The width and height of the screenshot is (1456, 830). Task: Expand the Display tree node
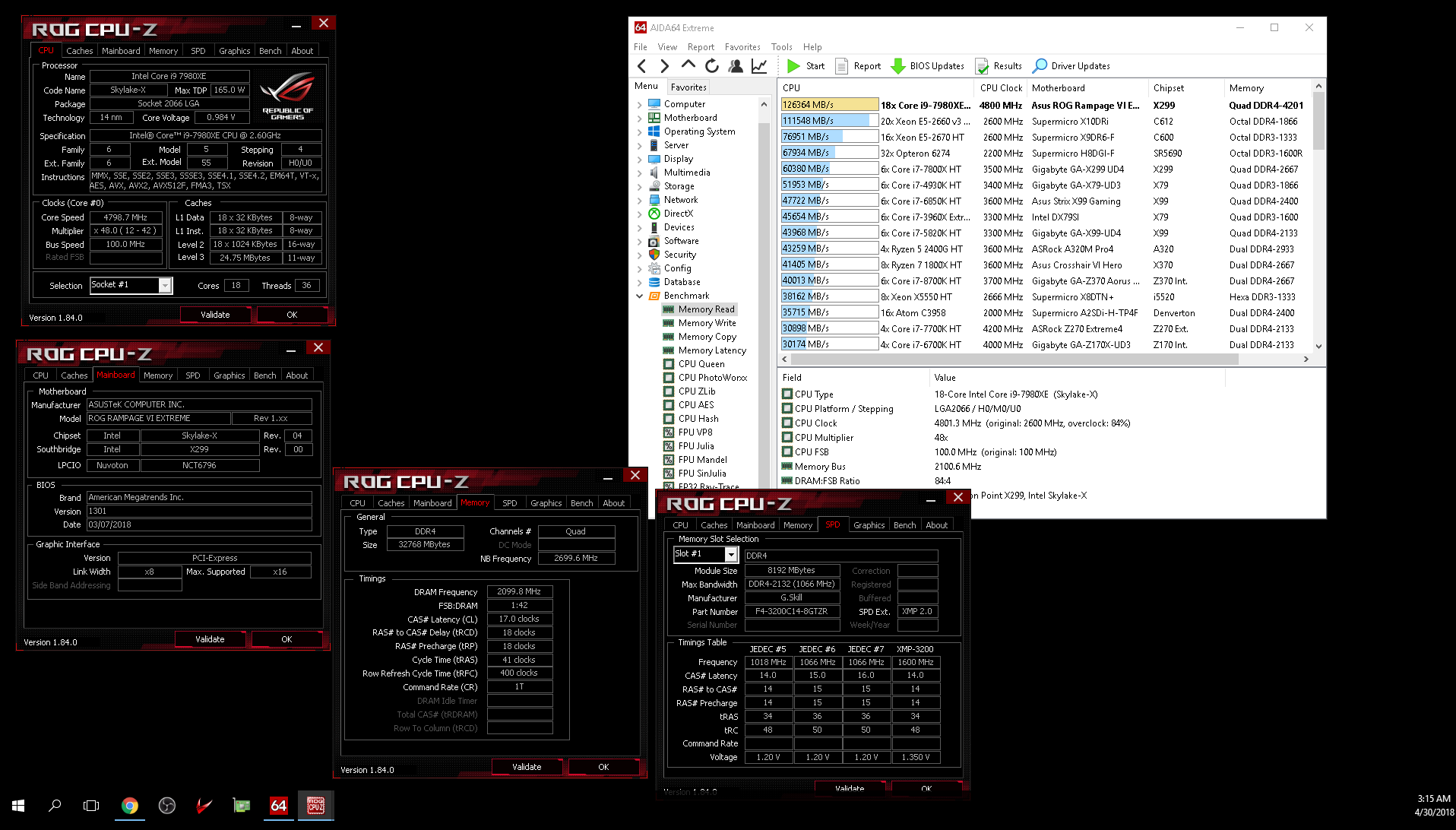(639, 159)
